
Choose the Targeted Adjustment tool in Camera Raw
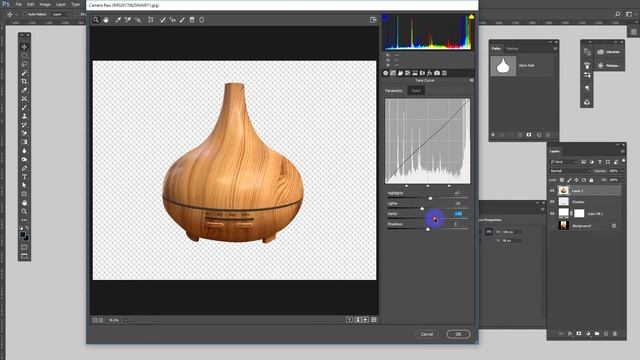138,20
